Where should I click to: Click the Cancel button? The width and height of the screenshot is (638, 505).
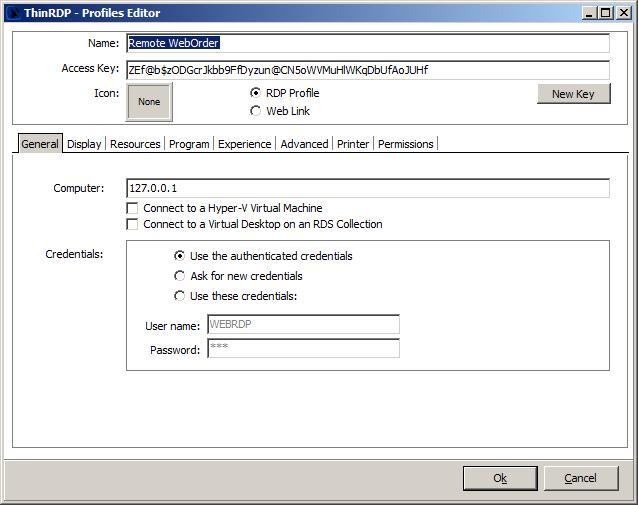[x=581, y=478]
